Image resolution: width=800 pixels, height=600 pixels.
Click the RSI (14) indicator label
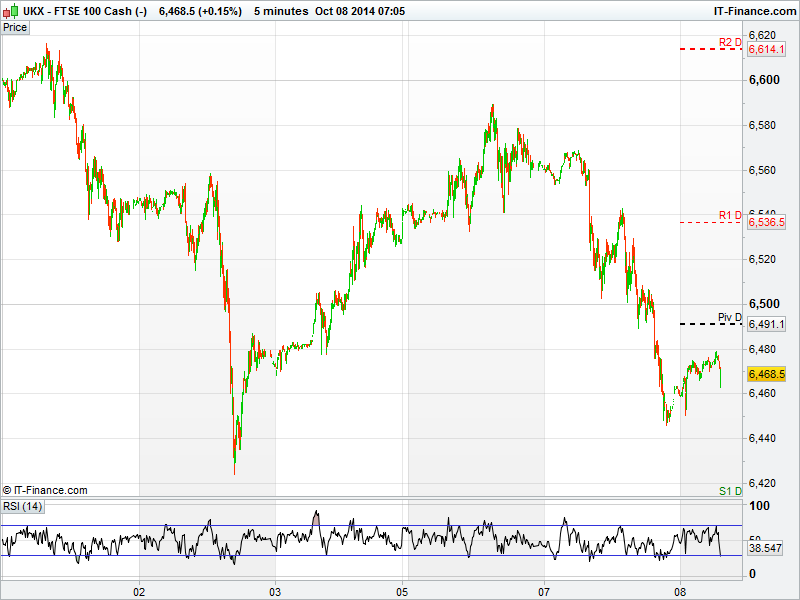pos(23,506)
